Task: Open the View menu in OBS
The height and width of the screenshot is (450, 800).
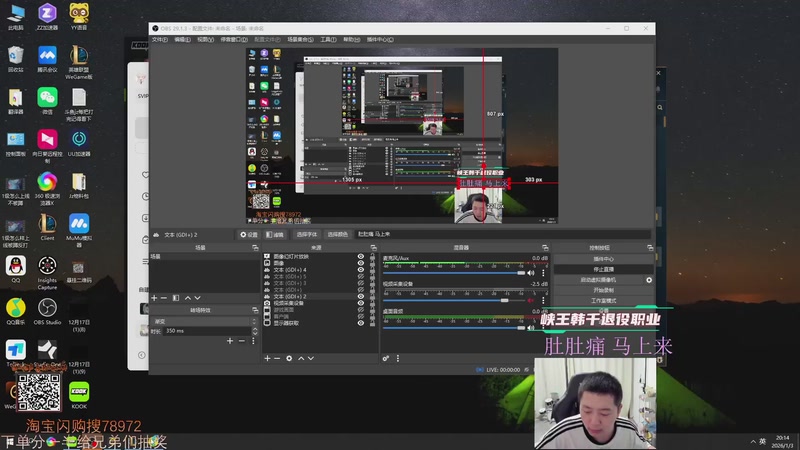Action: point(205,40)
